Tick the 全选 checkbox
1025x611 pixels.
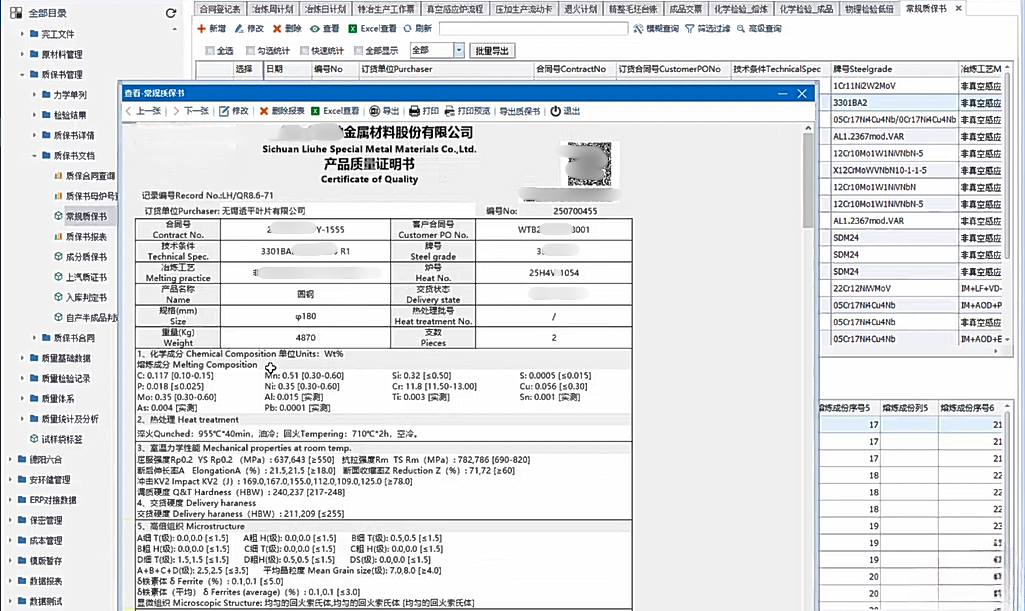point(210,50)
